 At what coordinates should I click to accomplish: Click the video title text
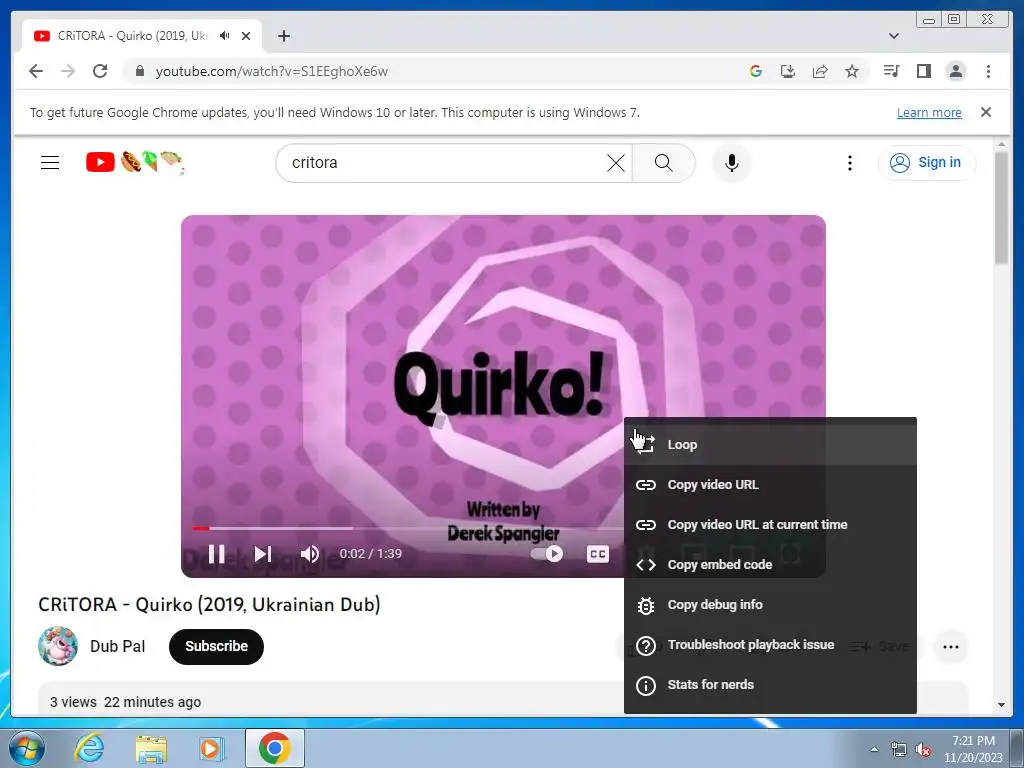click(x=209, y=605)
